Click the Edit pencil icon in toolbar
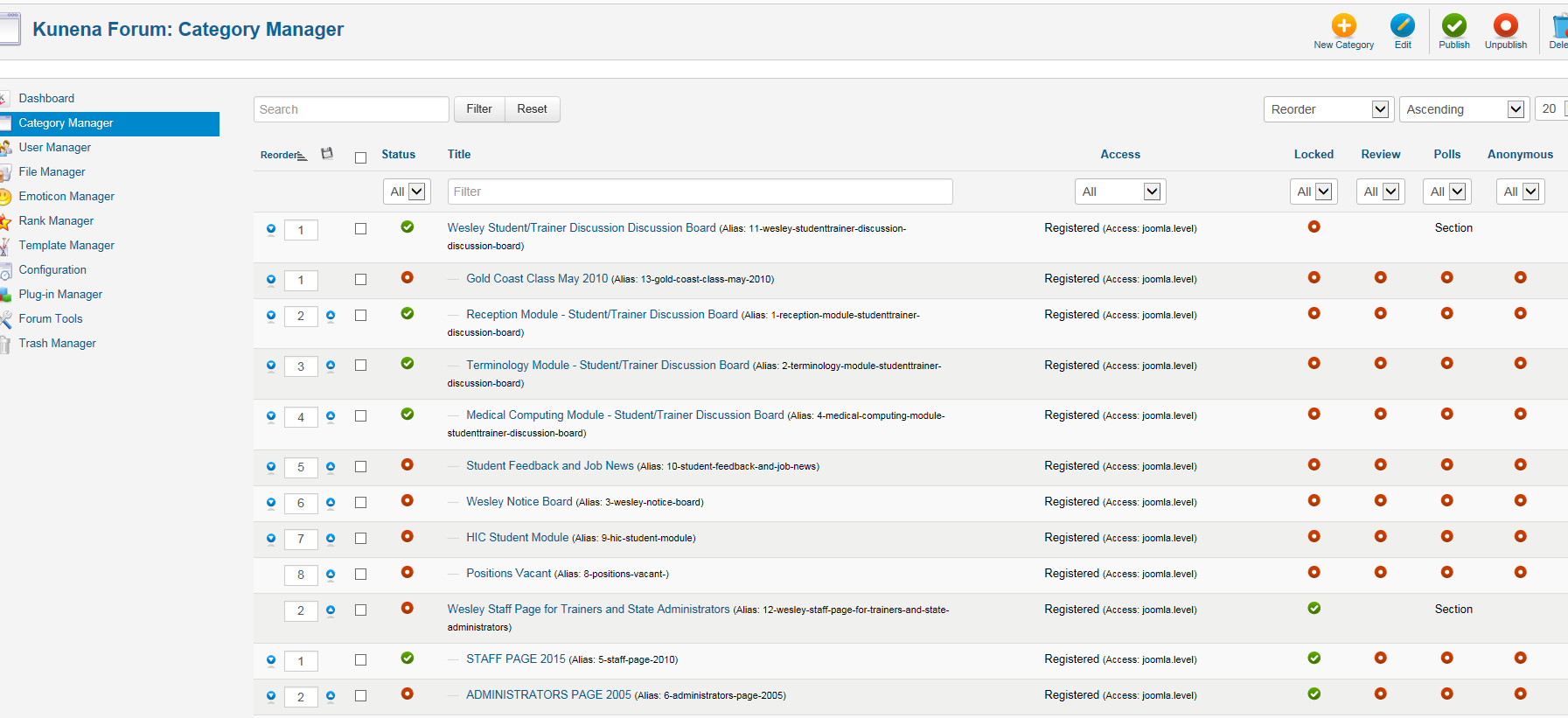The width and height of the screenshot is (1568, 718). pyautogui.click(x=1402, y=26)
